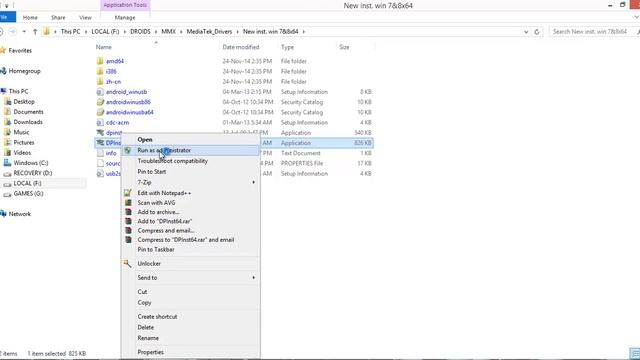Viewport: 640px width, 360px height.
Task: Expand the ribbon with the chevron
Action: tap(636, 17)
